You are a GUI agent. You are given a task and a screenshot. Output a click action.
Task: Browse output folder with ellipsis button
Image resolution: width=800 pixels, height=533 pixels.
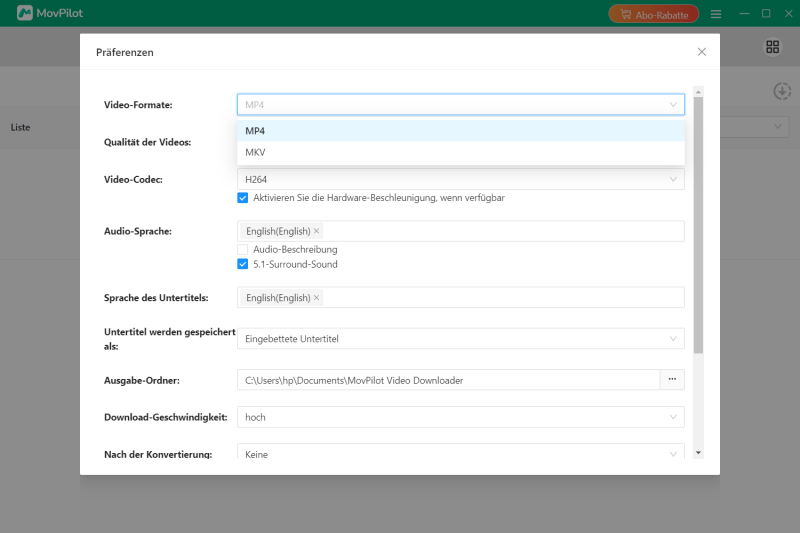coord(672,380)
